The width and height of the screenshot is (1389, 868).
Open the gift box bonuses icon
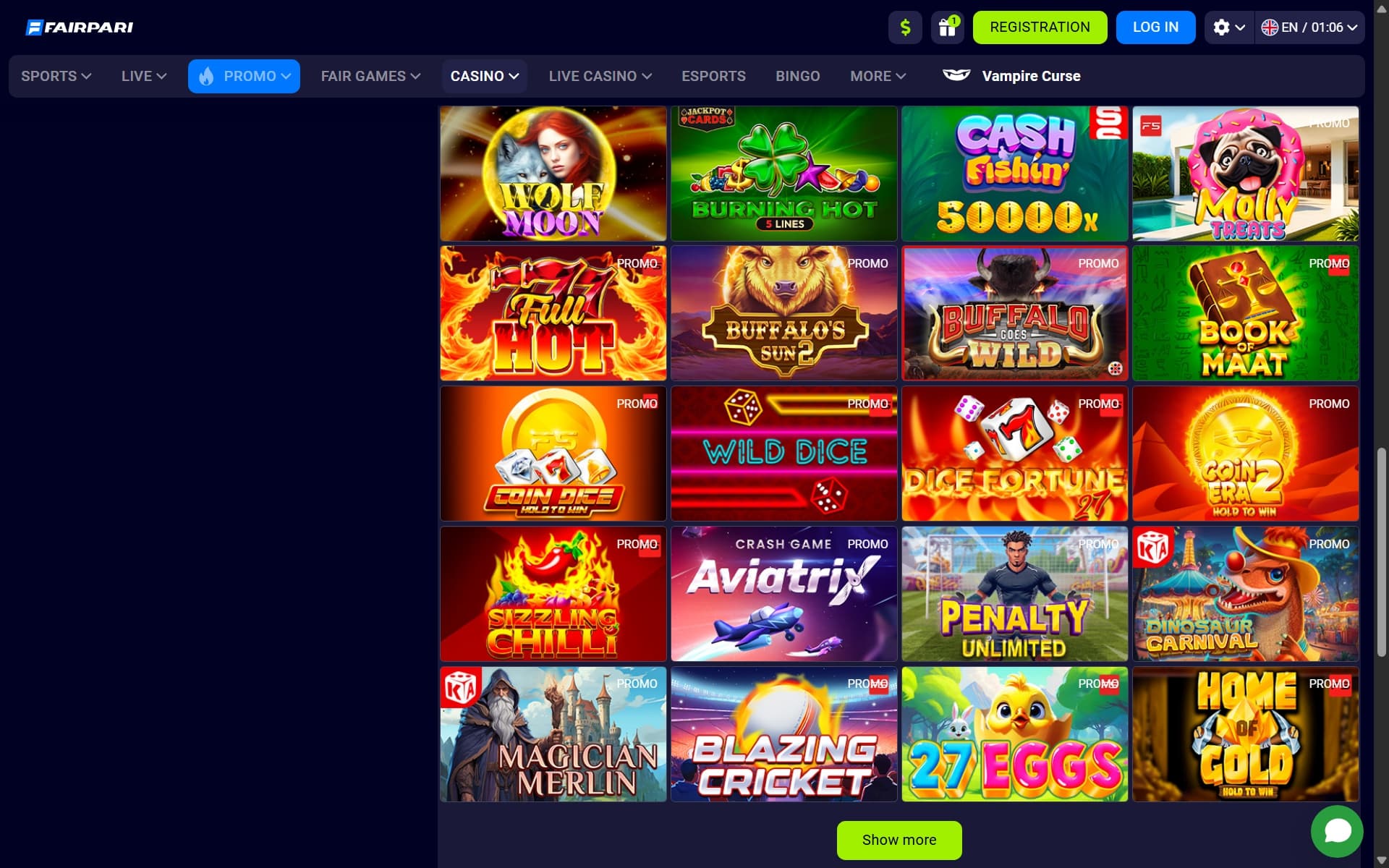pos(947,27)
